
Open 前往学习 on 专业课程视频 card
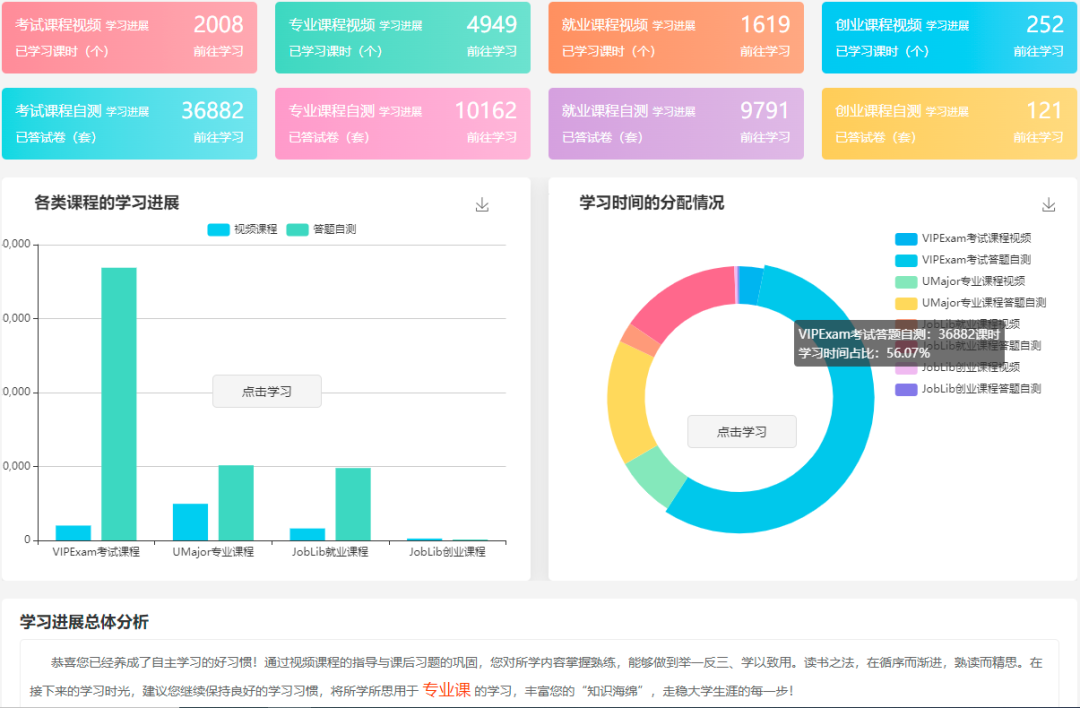coord(491,51)
